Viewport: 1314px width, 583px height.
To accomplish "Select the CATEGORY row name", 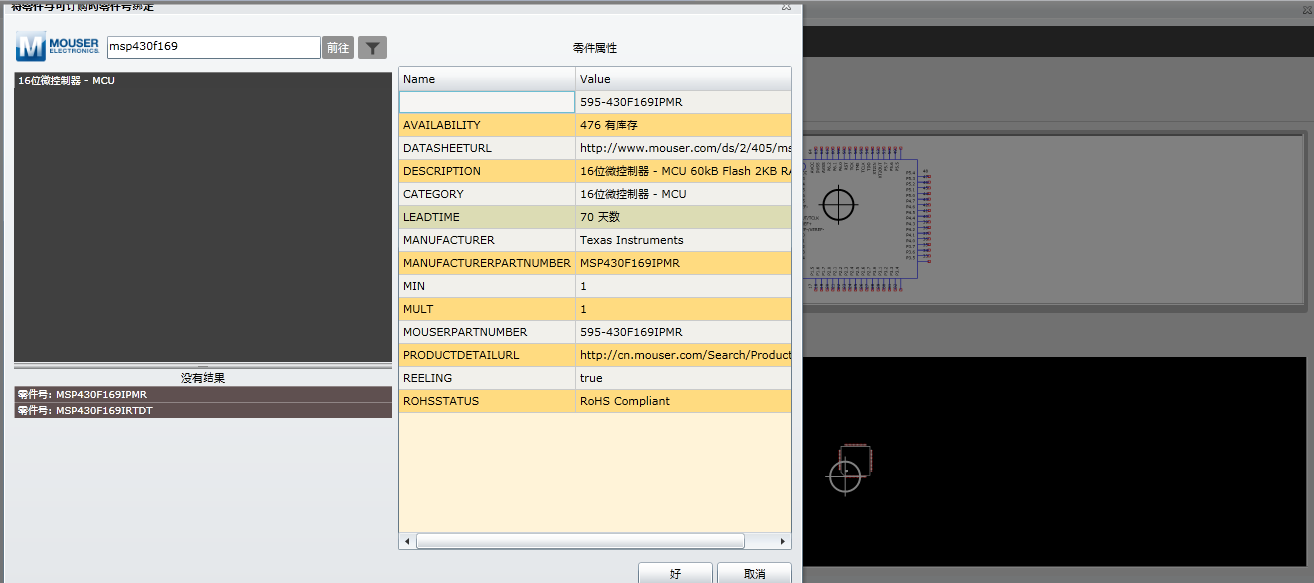I will pos(487,194).
